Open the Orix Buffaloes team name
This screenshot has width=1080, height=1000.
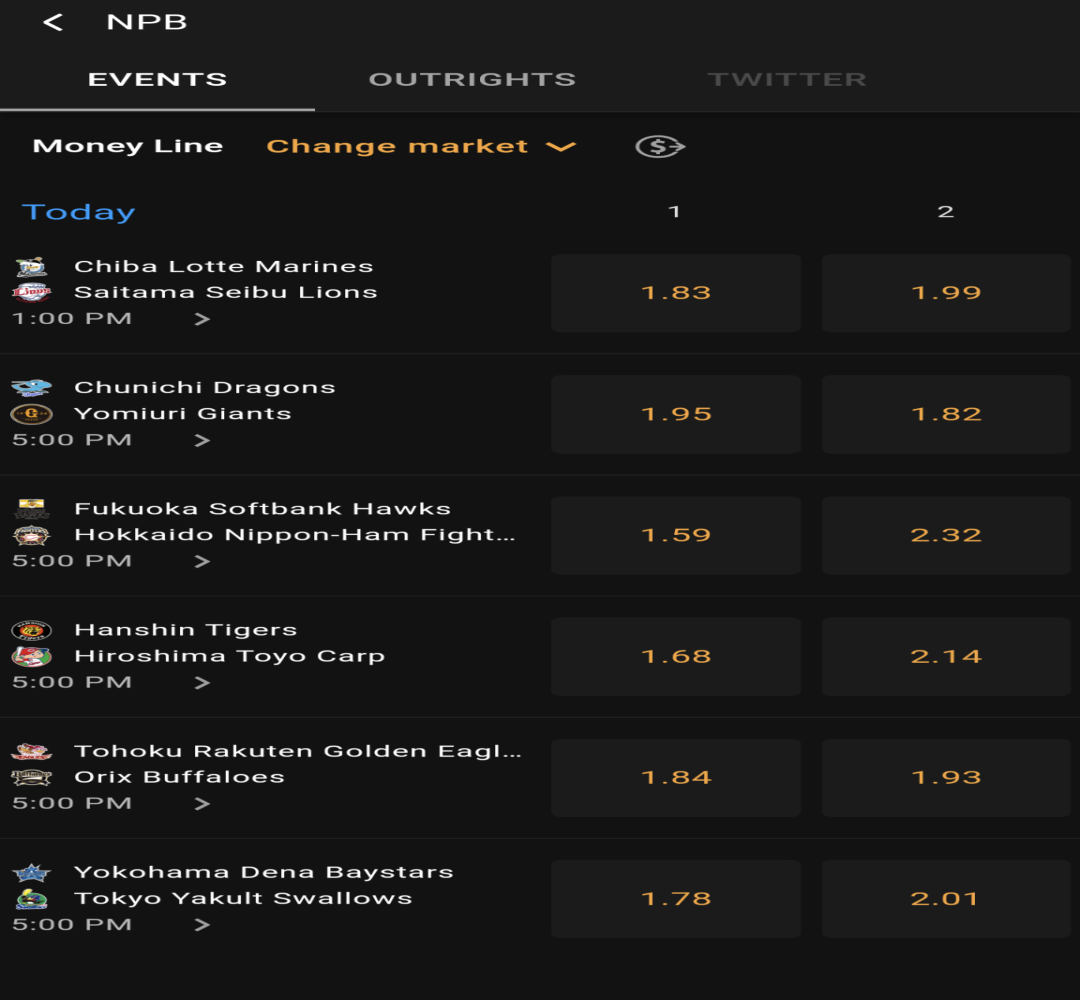179,778
